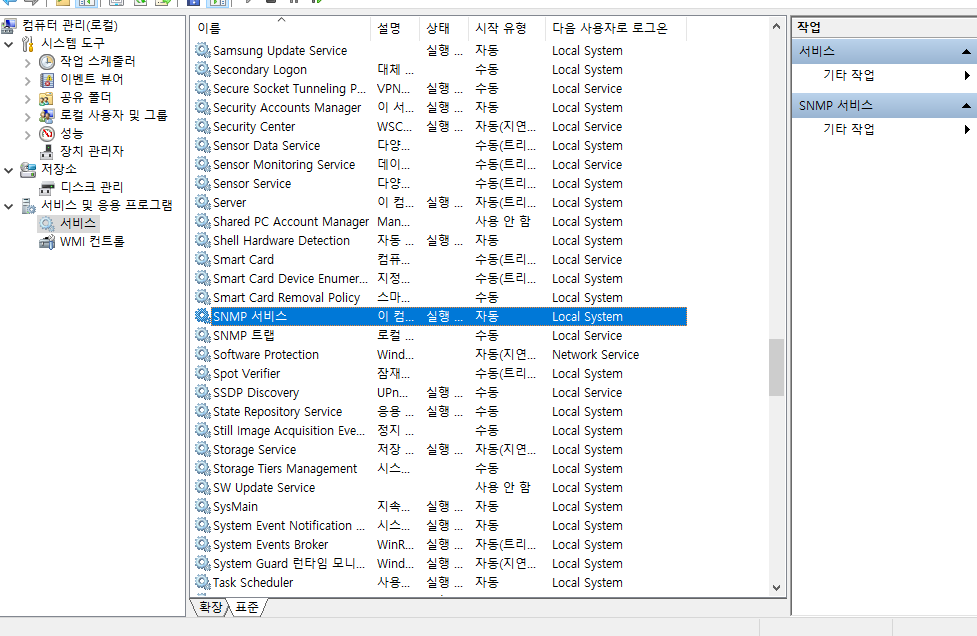
Task: Sort by the 설명 column header
Action: click(x=395, y=28)
